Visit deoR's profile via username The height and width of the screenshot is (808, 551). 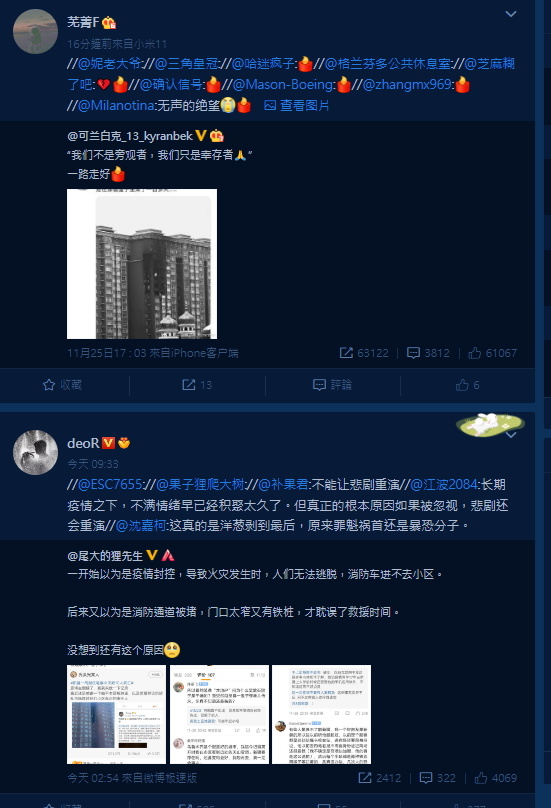point(83,443)
